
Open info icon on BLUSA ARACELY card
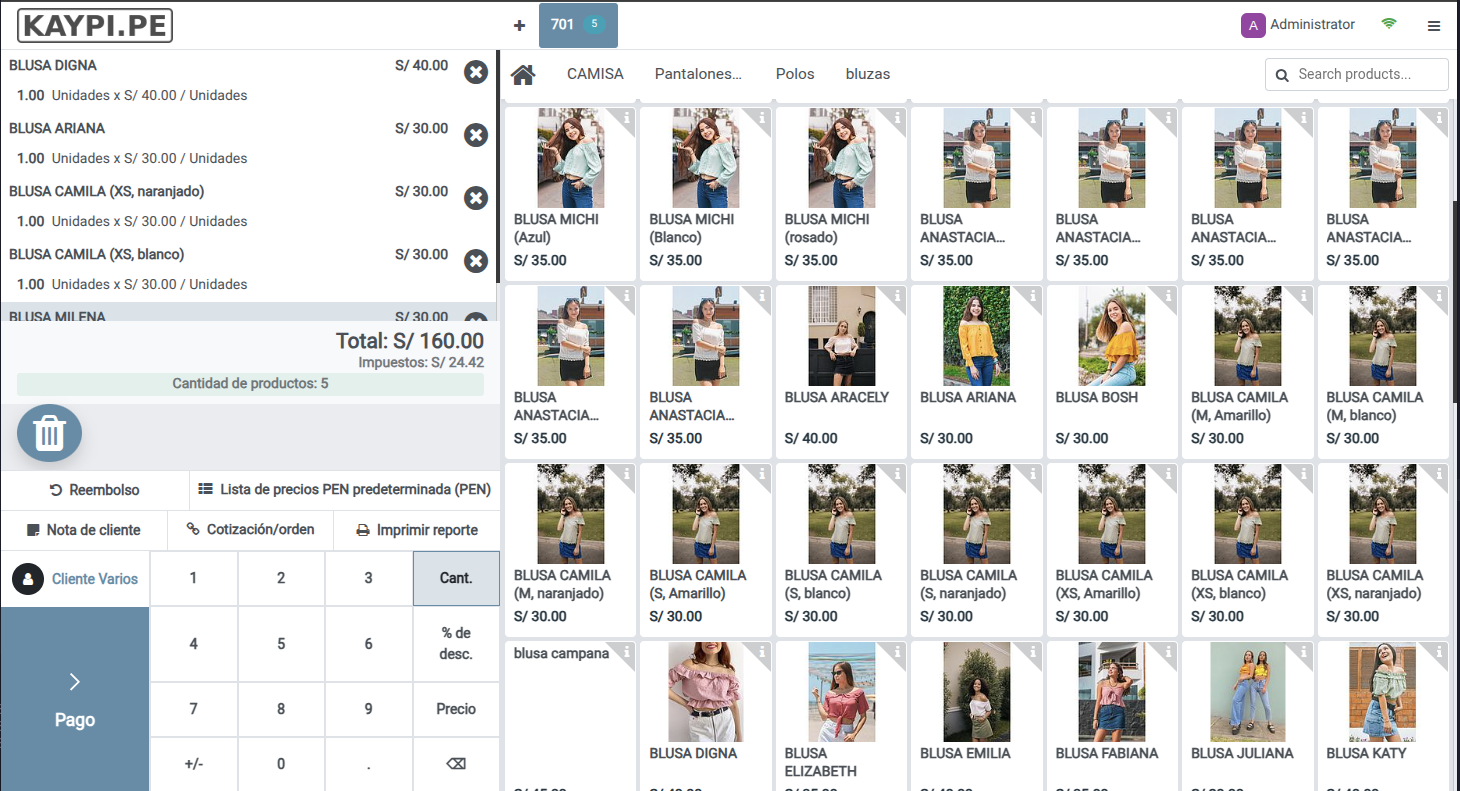tap(897, 295)
